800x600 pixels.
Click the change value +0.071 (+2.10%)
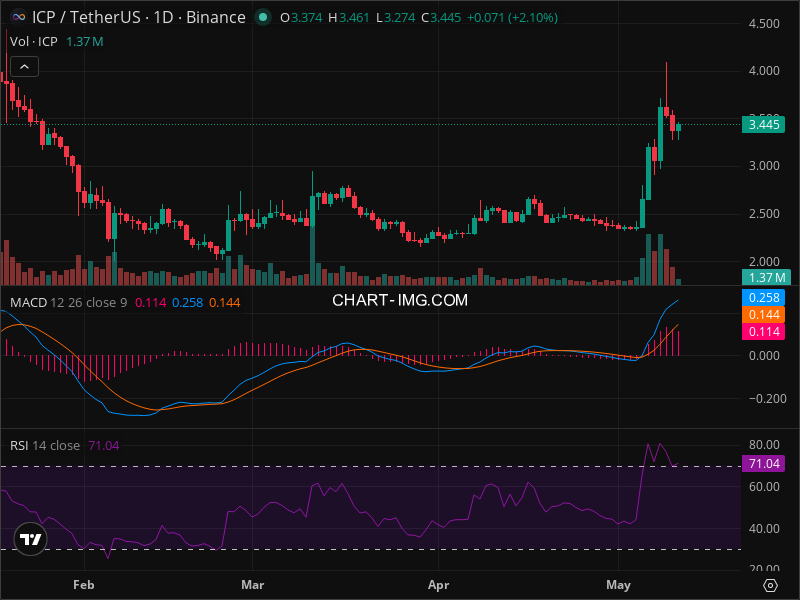(512, 17)
